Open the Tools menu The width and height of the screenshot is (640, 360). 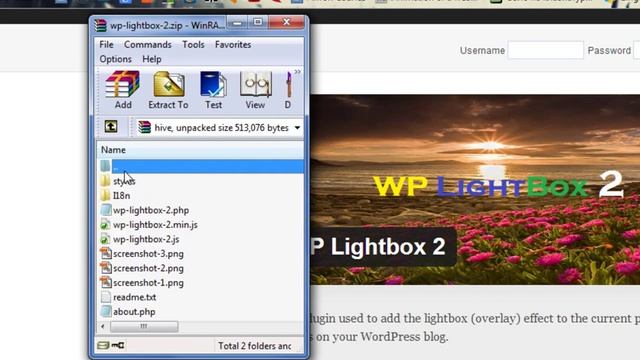193,44
